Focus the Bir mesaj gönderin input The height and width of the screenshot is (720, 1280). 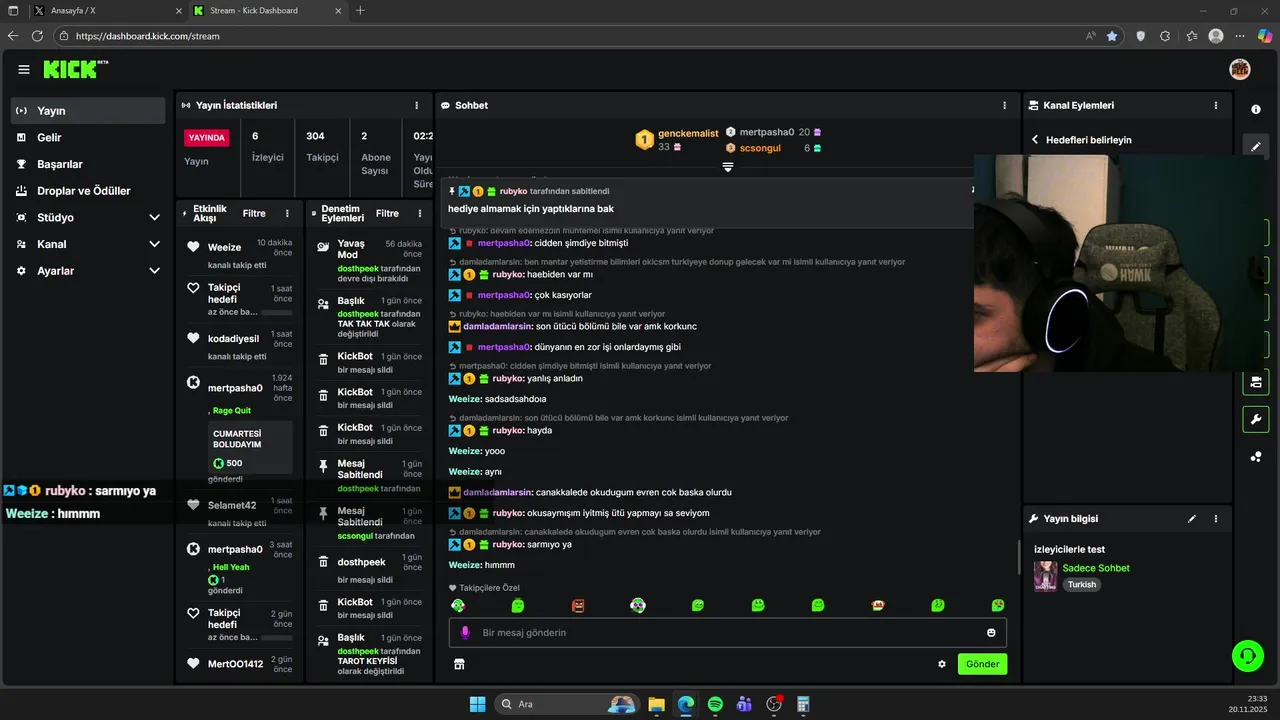point(727,633)
